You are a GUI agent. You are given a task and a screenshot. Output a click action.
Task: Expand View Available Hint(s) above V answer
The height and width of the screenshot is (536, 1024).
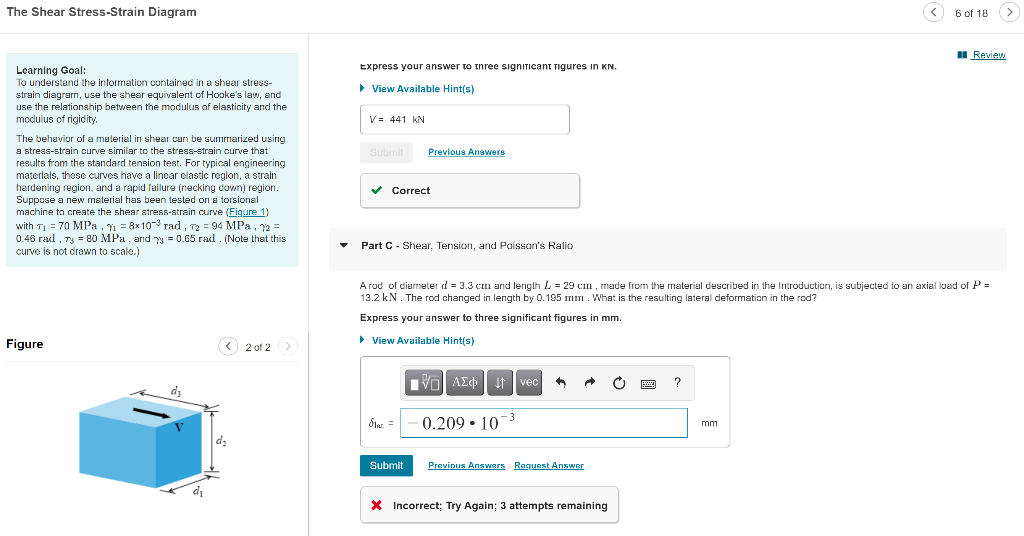417,88
